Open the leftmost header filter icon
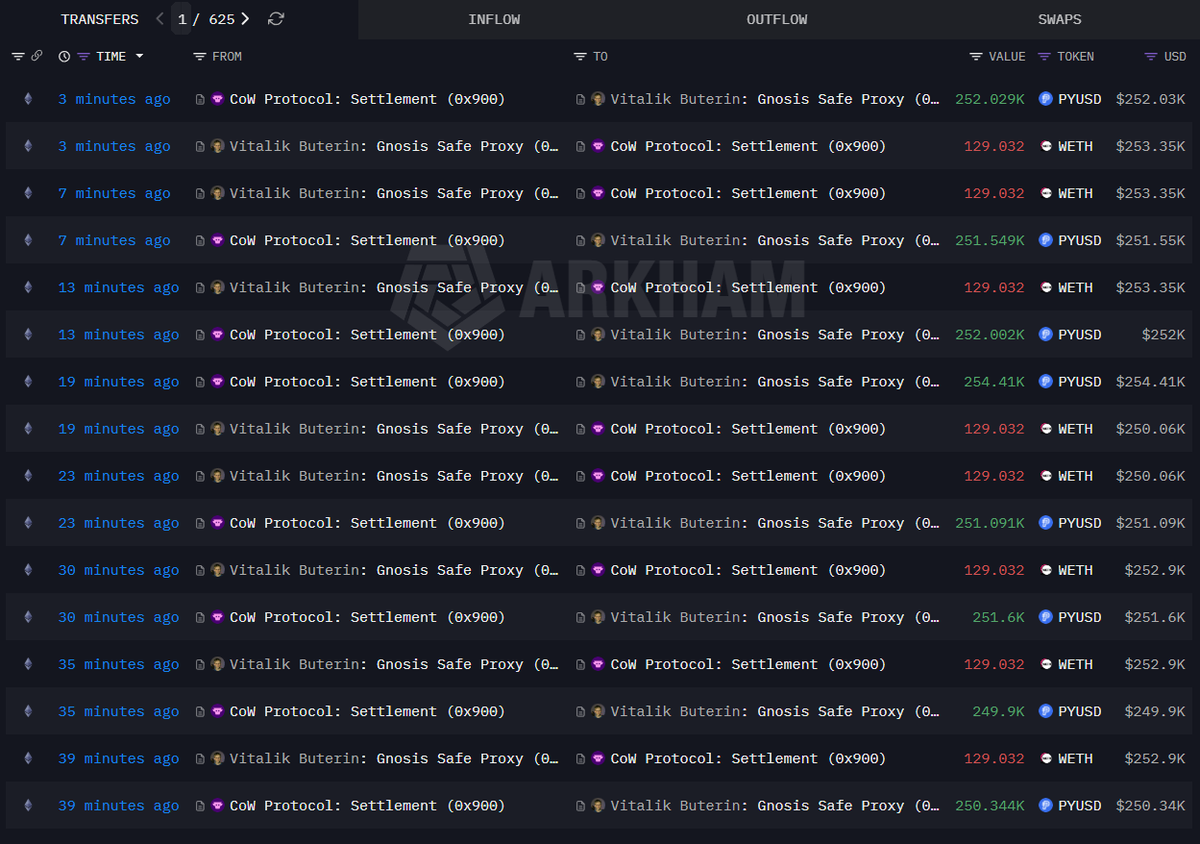This screenshot has width=1200, height=844. (18, 57)
